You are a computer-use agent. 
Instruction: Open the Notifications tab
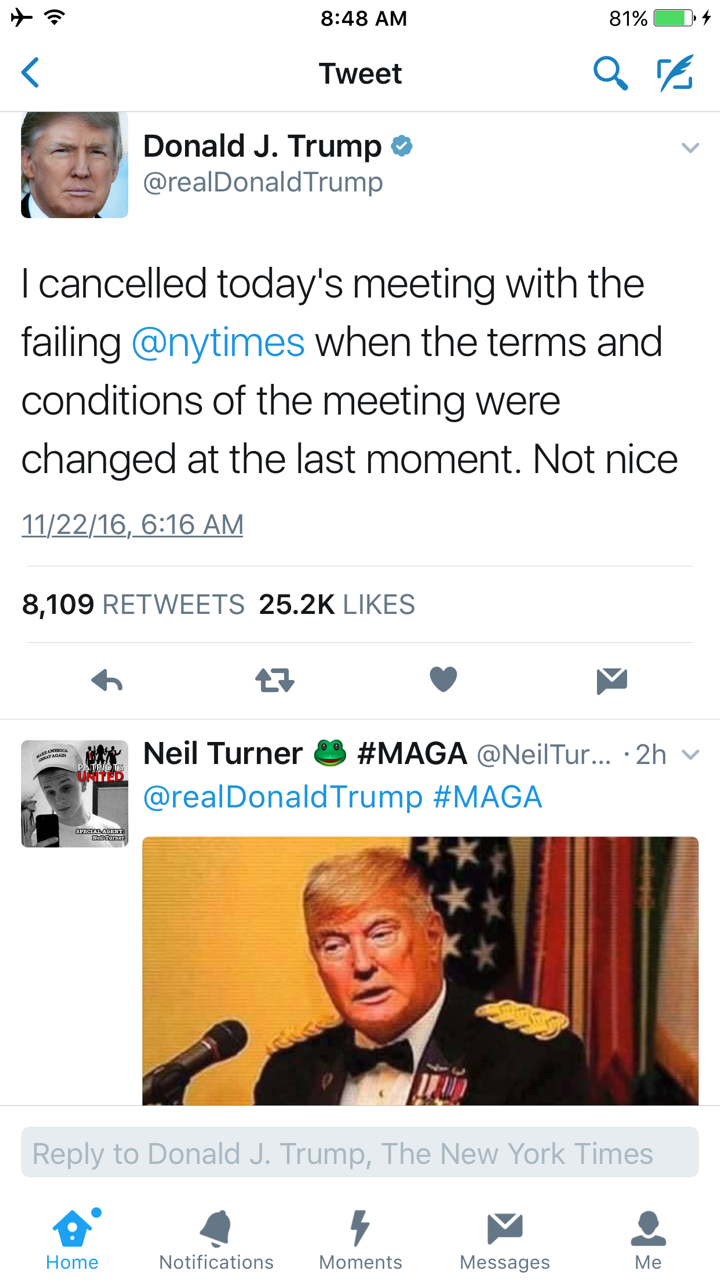click(216, 1240)
